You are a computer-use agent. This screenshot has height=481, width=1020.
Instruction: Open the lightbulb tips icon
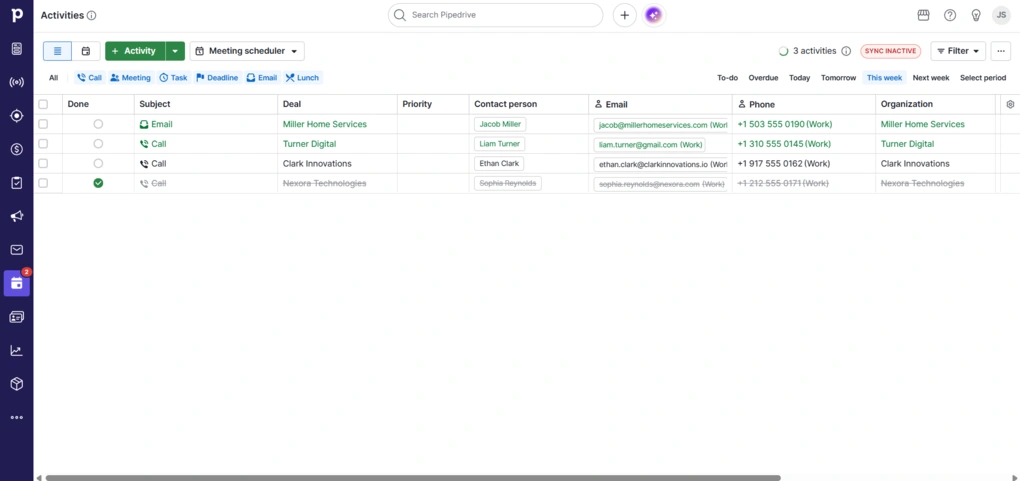tap(976, 15)
